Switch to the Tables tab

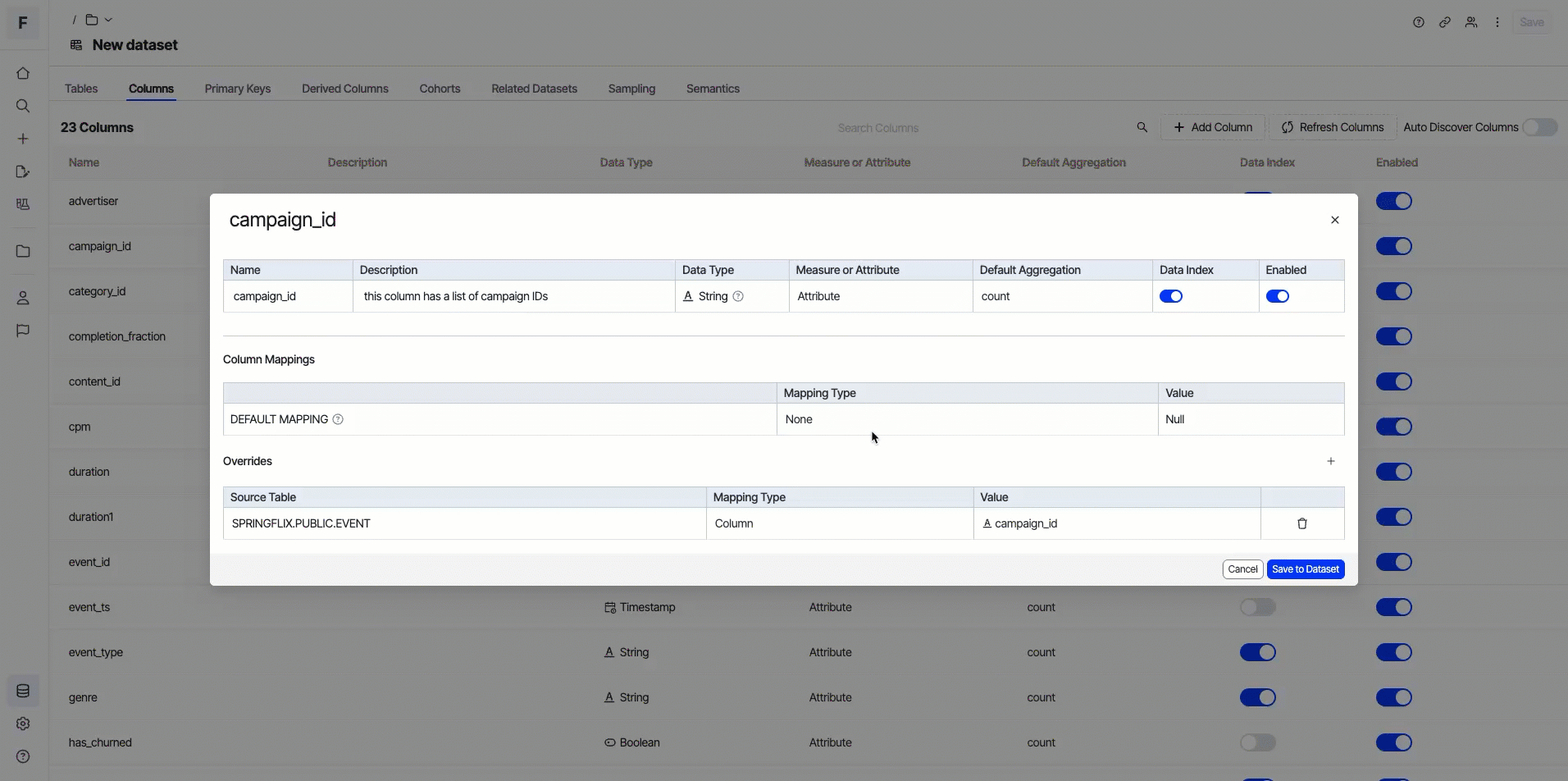click(81, 89)
